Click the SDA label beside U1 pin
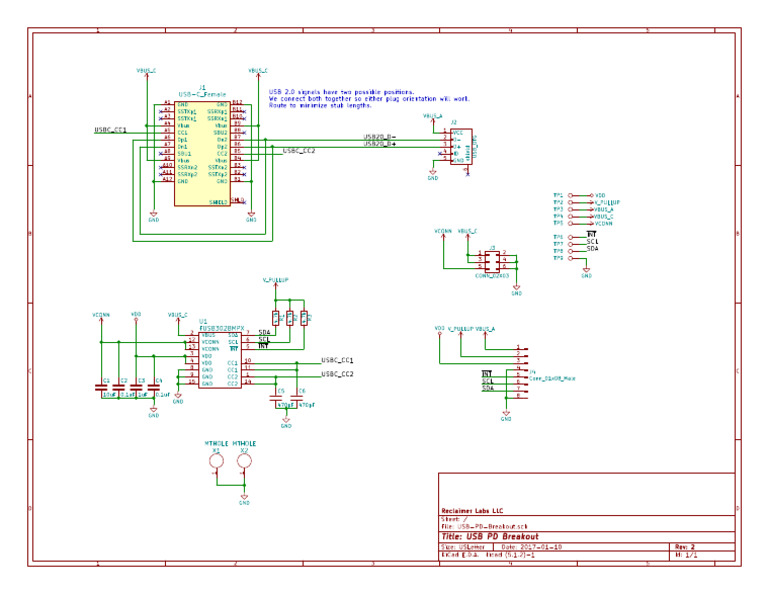 [264, 333]
